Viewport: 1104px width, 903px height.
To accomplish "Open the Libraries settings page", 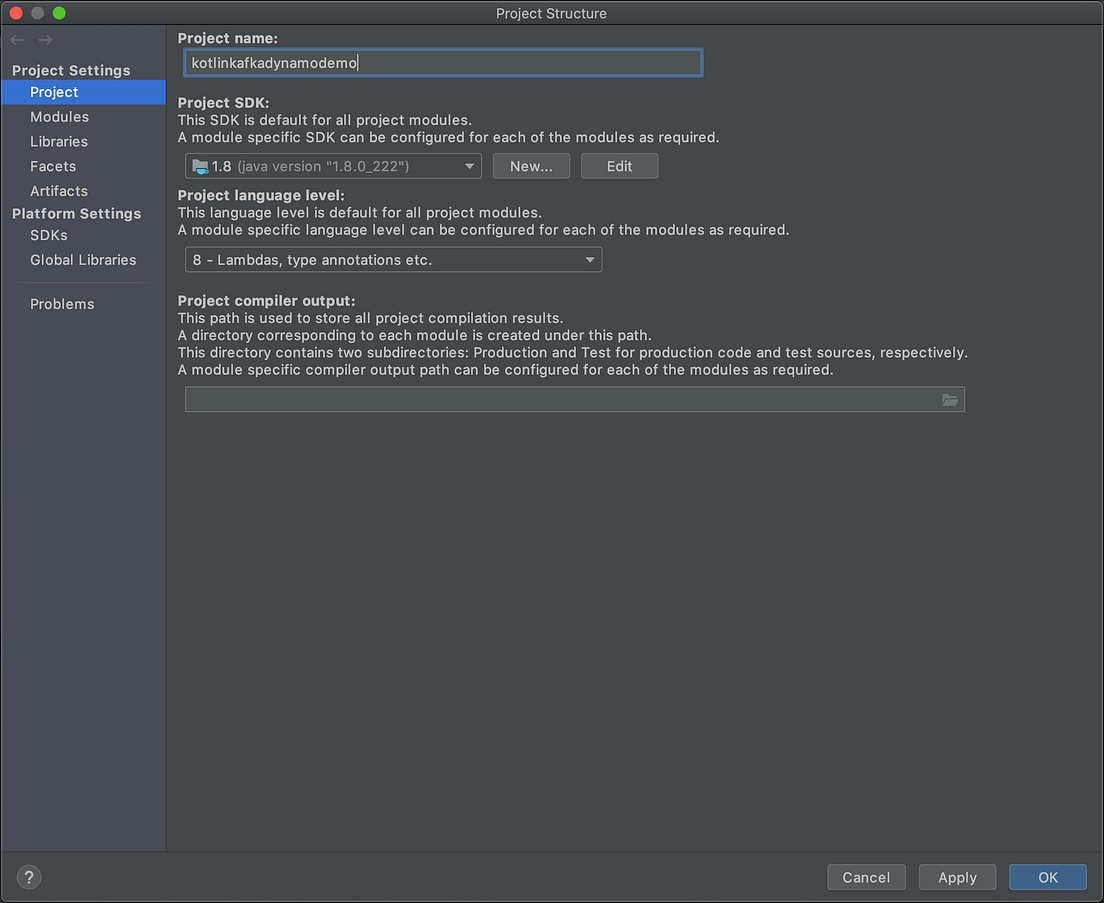I will (59, 141).
